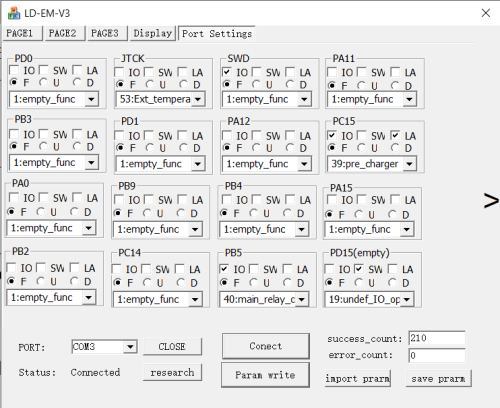Open the SWD function dropdown
Screen dimensions: 500x408
pos(304,99)
